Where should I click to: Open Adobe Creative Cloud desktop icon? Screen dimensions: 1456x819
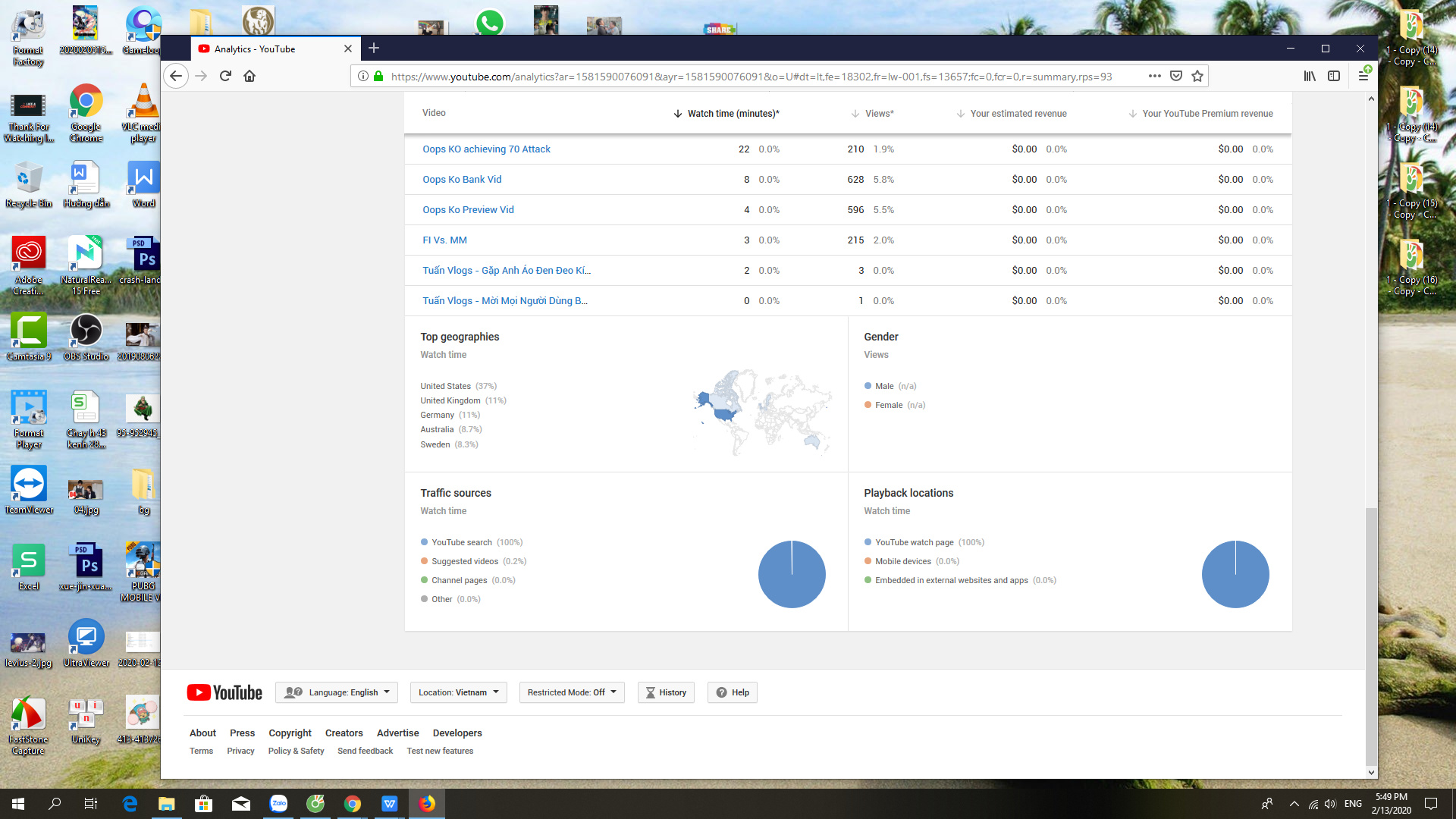[29, 265]
